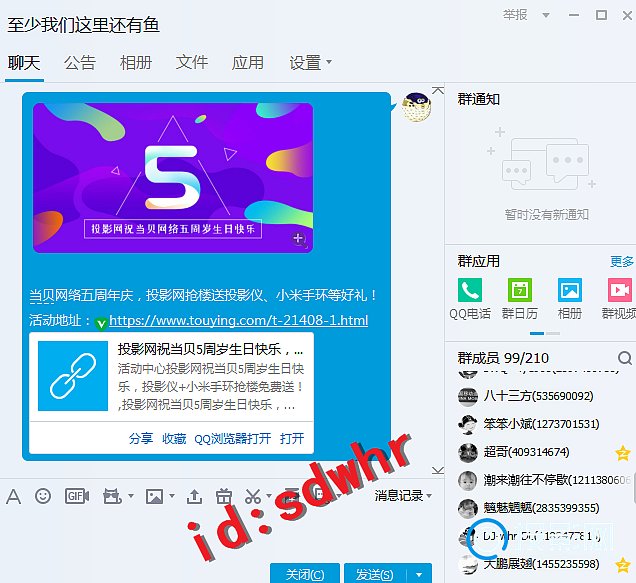Image resolution: width=636 pixels, height=583 pixels.
Task: Expand the 设置 tab dropdown arrow
Action: [x=329, y=62]
